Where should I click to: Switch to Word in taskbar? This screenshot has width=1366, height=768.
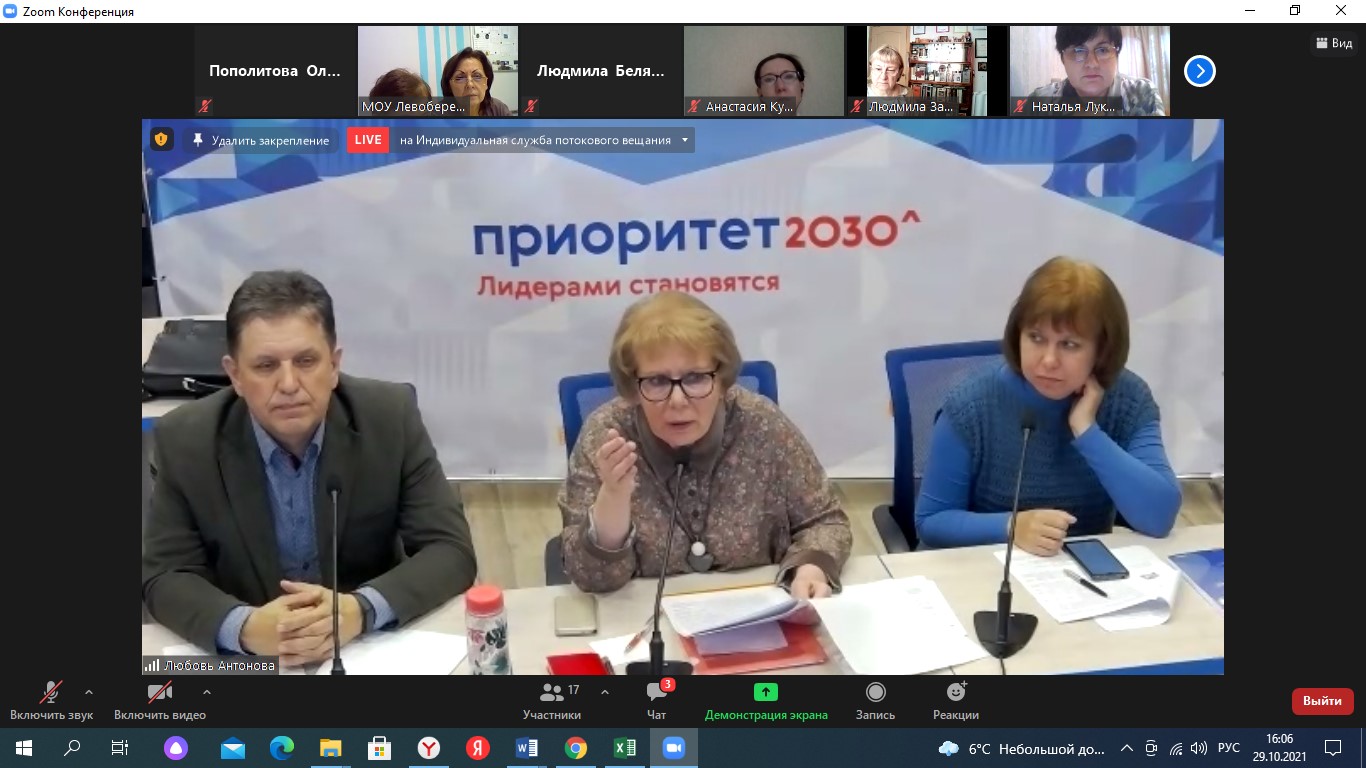pos(527,747)
